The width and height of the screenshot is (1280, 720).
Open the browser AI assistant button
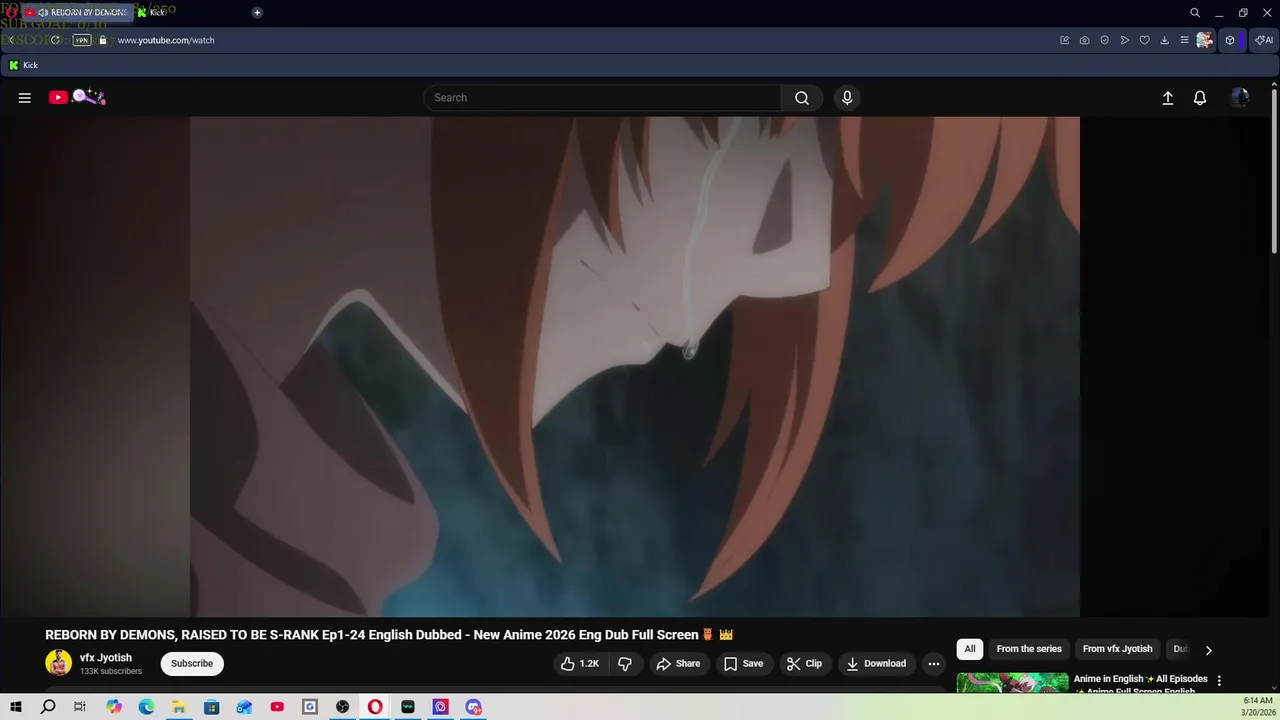pos(1265,40)
